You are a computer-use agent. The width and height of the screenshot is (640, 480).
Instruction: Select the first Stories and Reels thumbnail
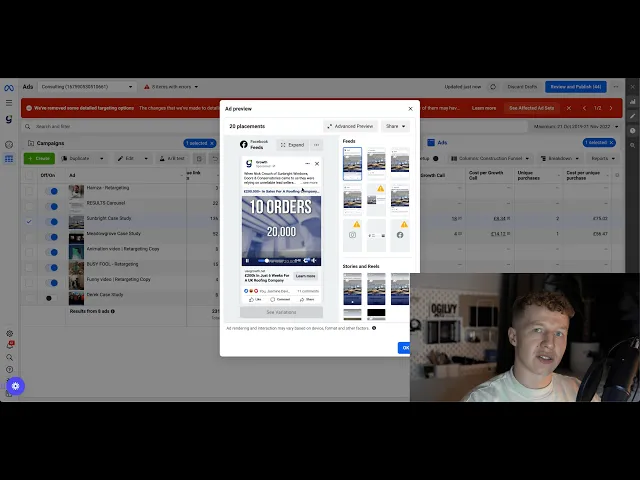tap(352, 289)
